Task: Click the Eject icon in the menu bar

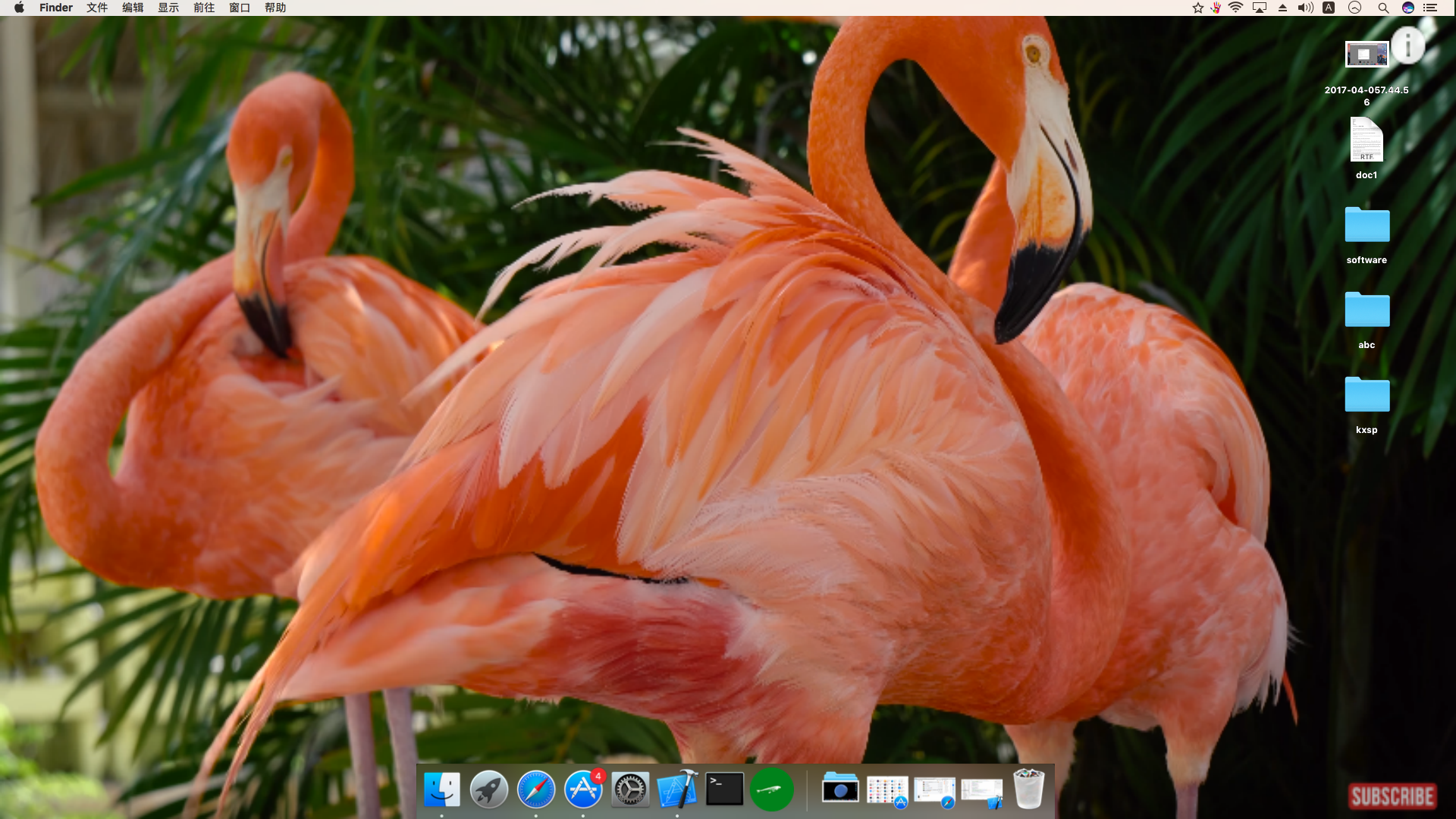Action: coord(1282,8)
